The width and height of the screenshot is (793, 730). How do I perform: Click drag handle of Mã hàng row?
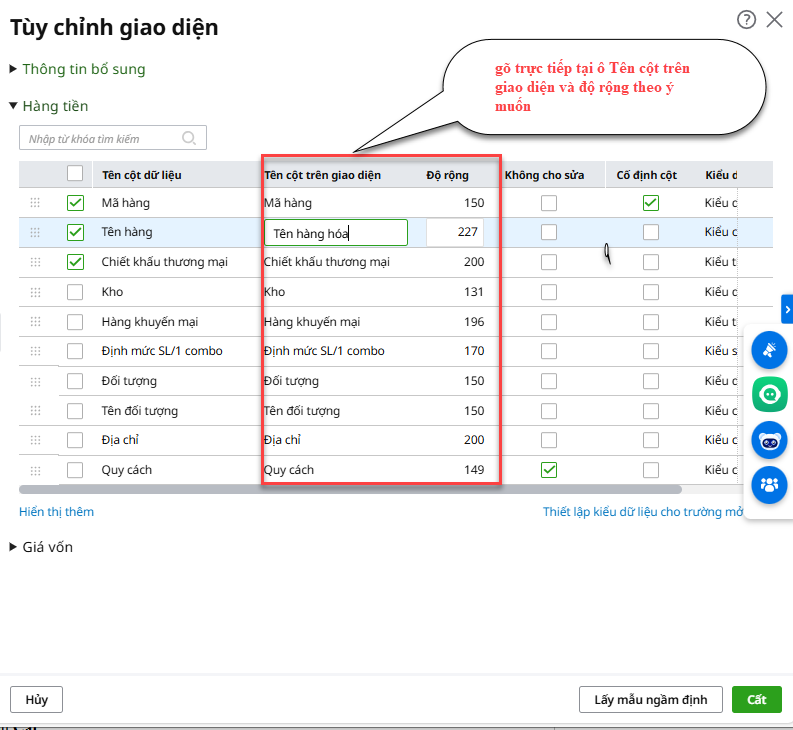pos(35,203)
